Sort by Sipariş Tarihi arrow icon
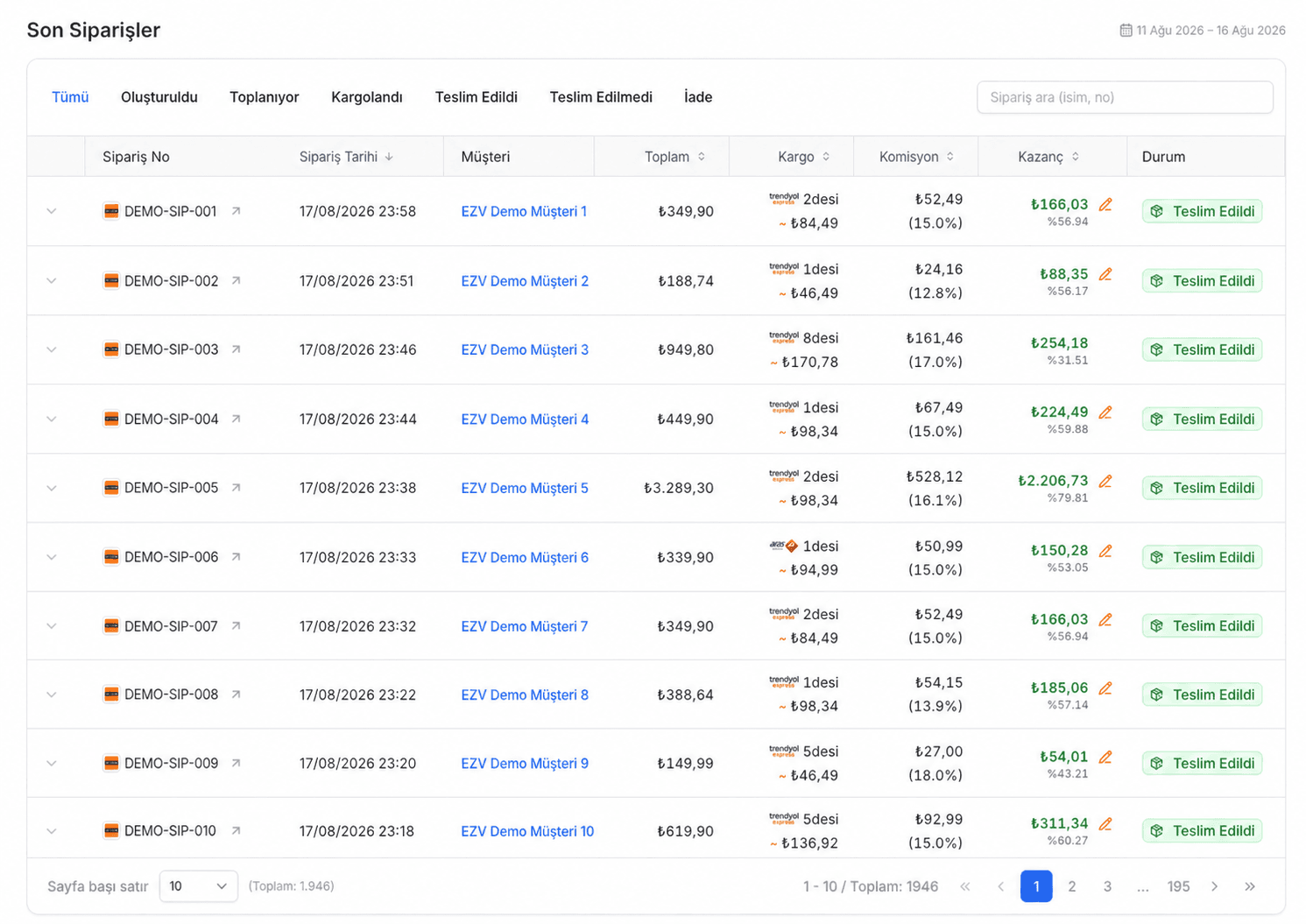Viewport: 1306px width, 924px height. (x=389, y=157)
